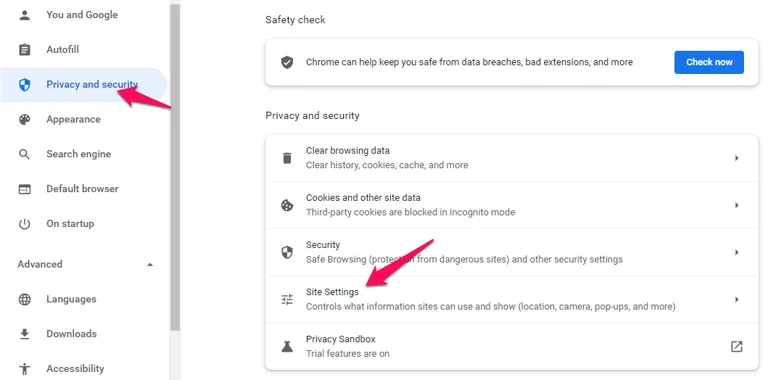Collapse the Advanced section arrow
The height and width of the screenshot is (380, 768).
click(150, 264)
